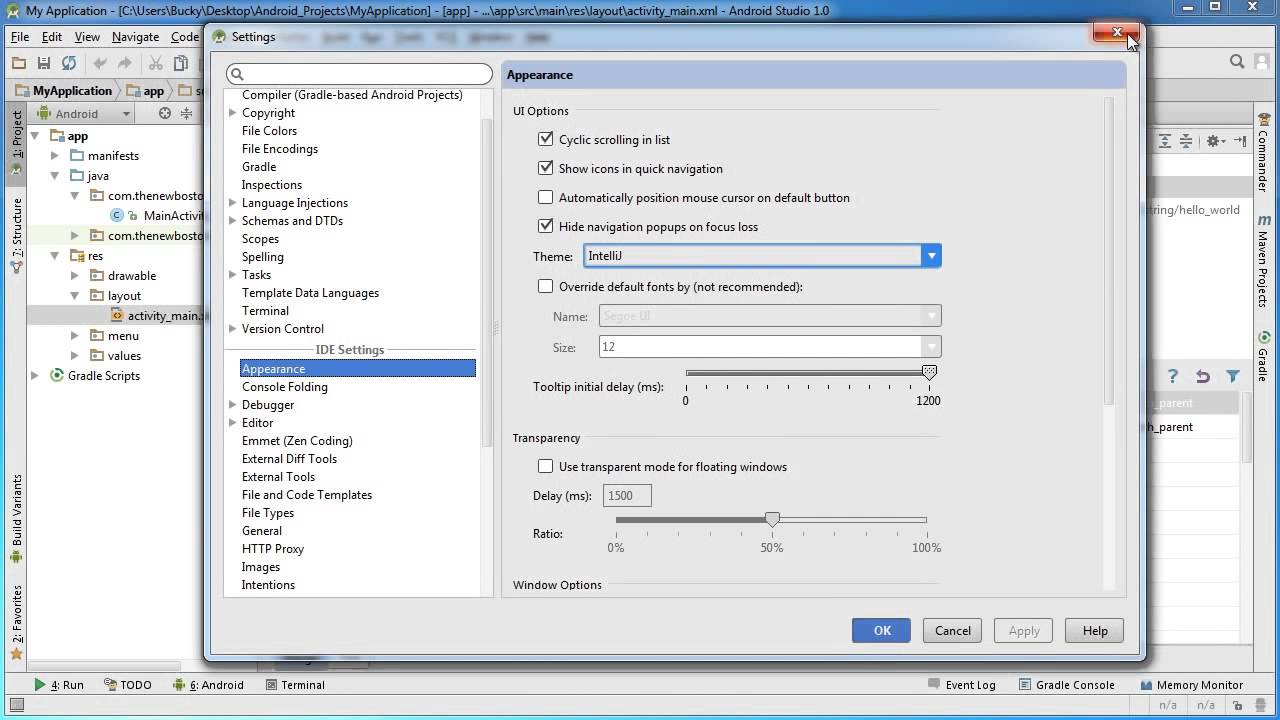Open the Navigate menu
Screen dimensions: 1280x720
point(135,36)
